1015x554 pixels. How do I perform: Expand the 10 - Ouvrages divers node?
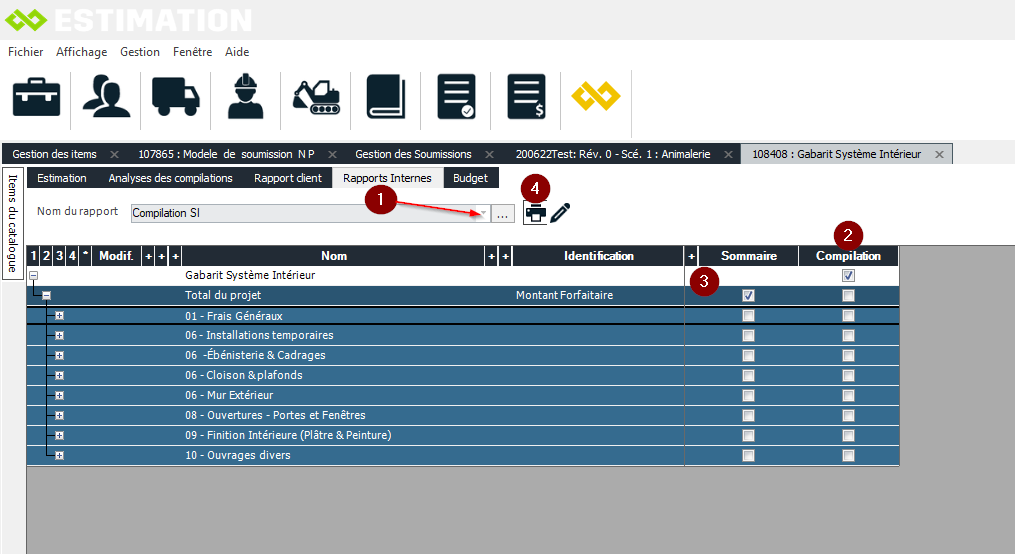(59, 455)
